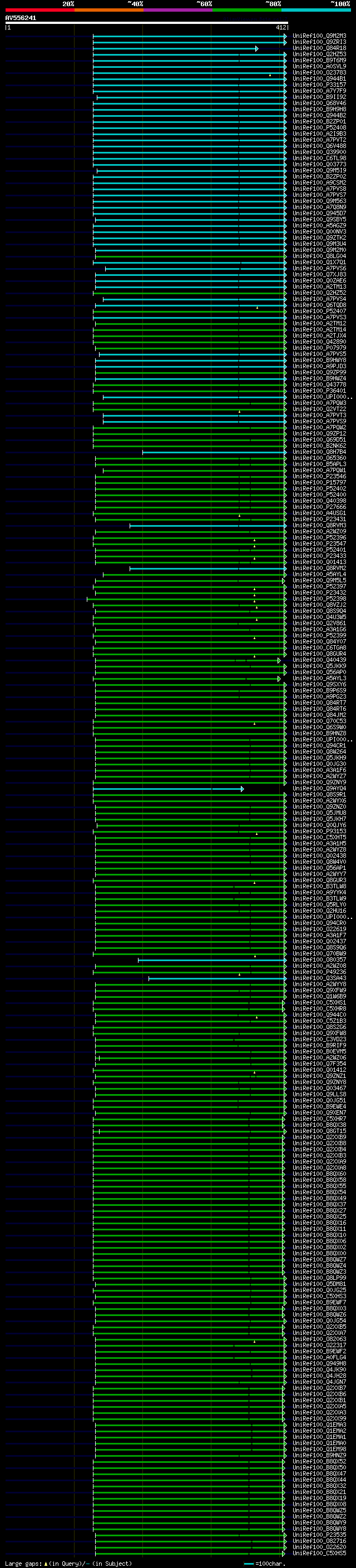
Task: Select the UniRef100_Q2VT22 label
Action: [319, 409]
